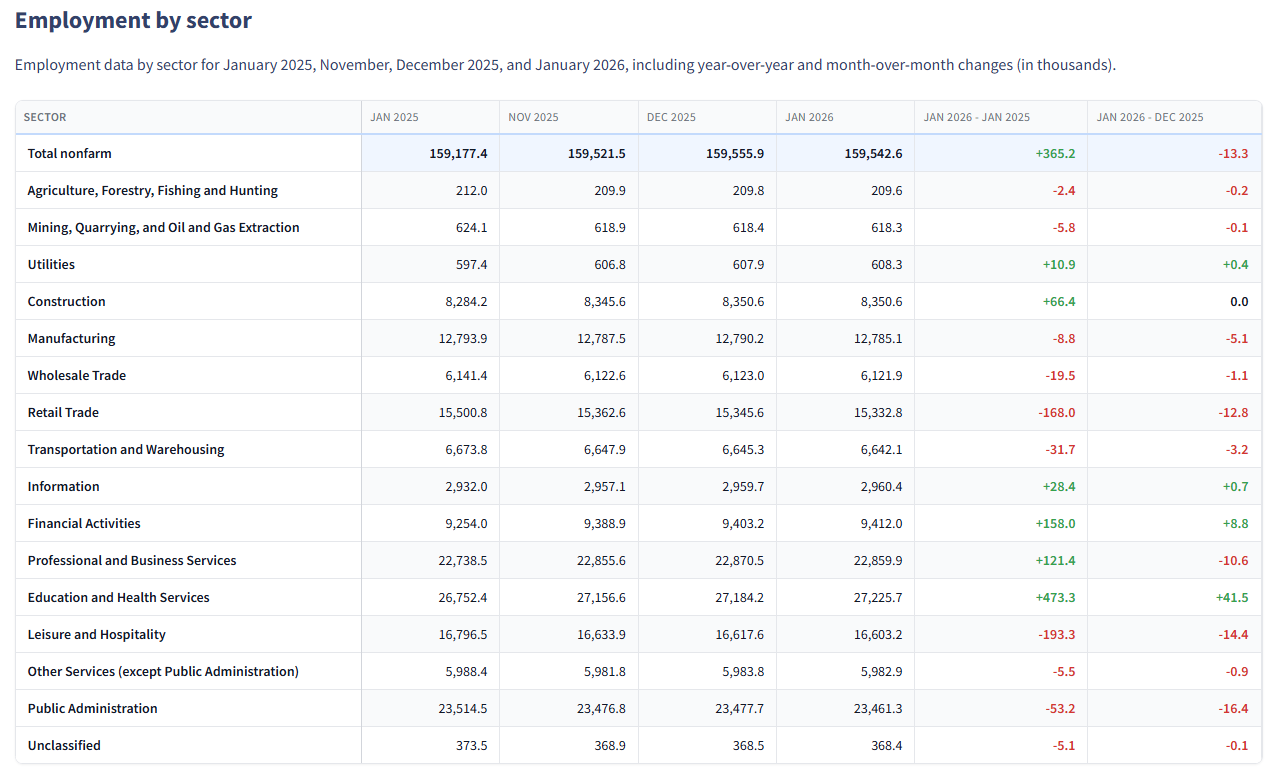The height and width of the screenshot is (779, 1283).
Task: Click the JAN 2026 - DEC 2025 header
Action: (1150, 117)
